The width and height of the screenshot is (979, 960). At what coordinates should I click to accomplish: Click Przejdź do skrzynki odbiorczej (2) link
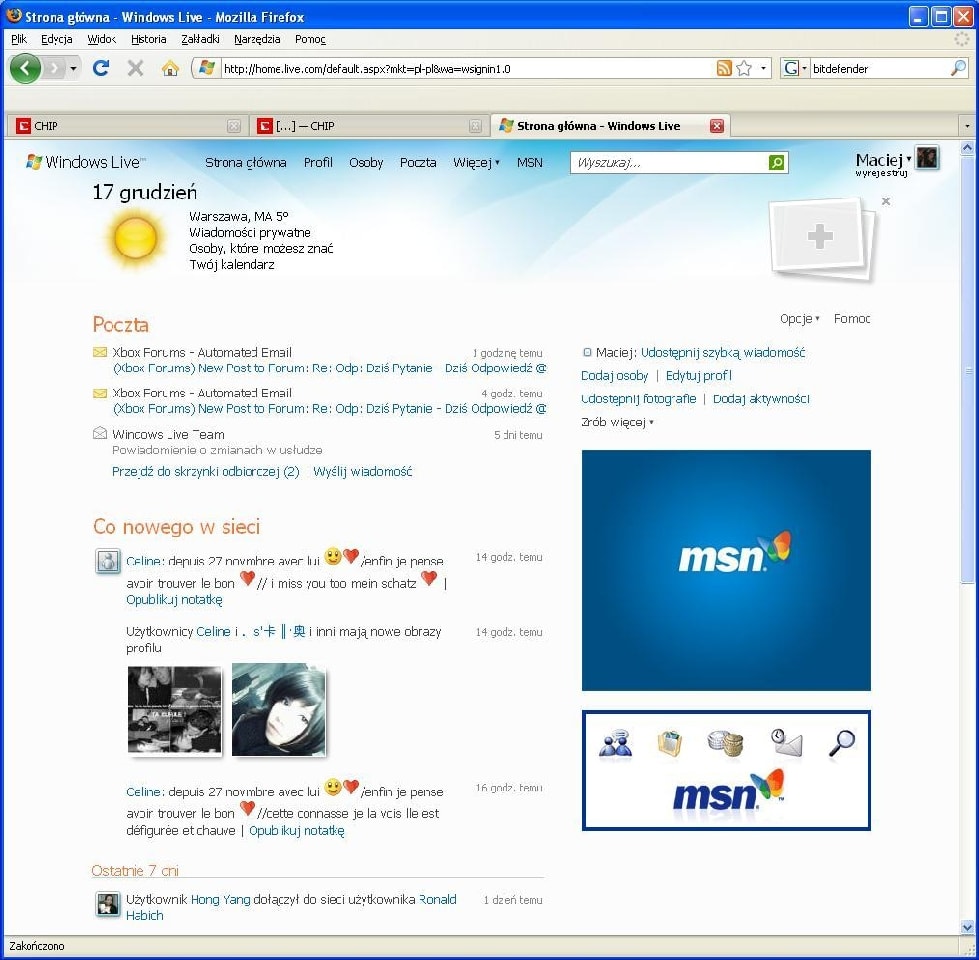(x=205, y=472)
